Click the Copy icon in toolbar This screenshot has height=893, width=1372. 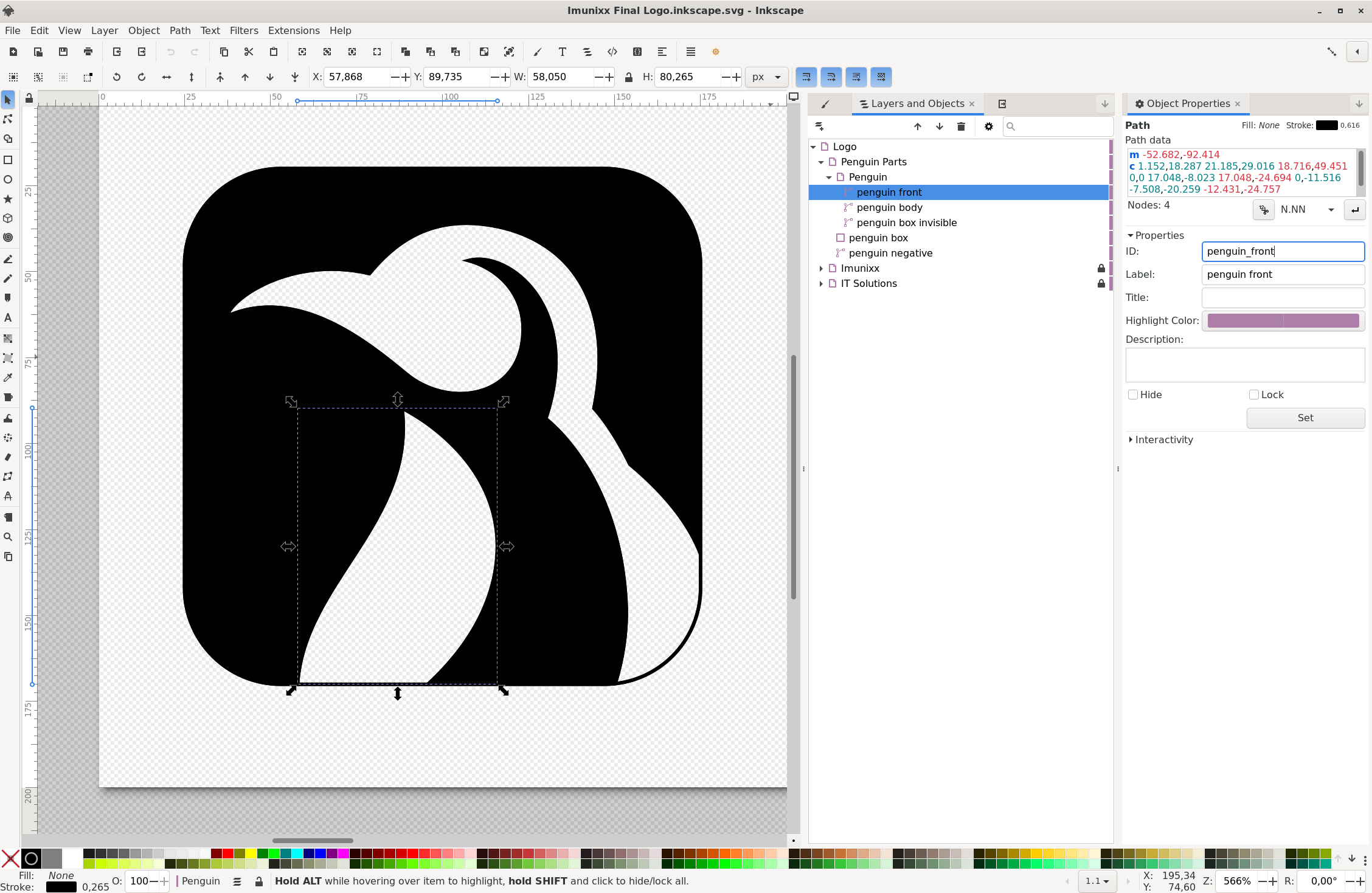pos(224,52)
